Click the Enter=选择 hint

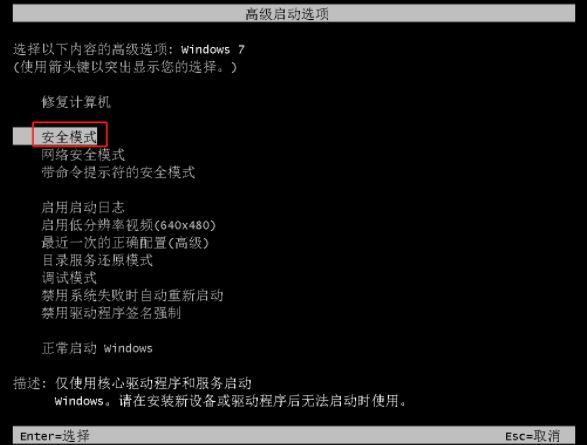pyautogui.click(x=55, y=436)
